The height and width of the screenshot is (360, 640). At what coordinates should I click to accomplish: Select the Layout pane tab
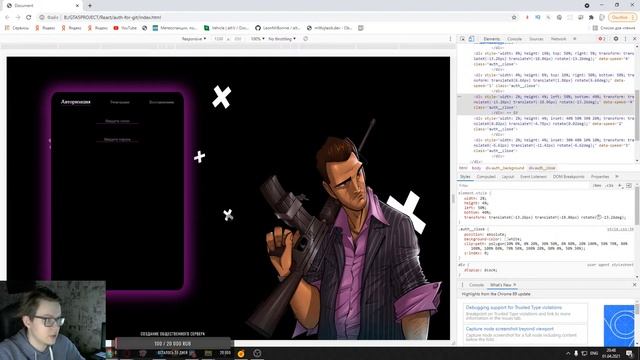(508, 177)
